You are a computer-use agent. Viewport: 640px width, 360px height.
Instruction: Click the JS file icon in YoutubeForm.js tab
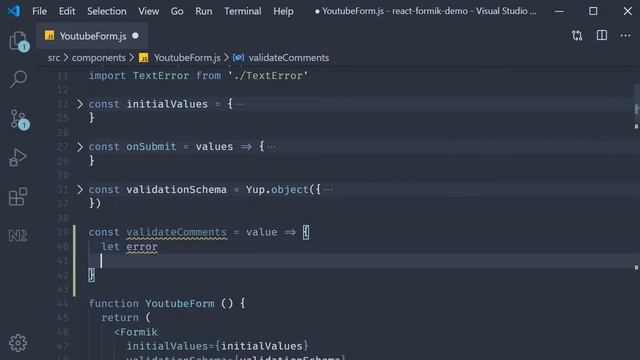[x=49, y=36]
